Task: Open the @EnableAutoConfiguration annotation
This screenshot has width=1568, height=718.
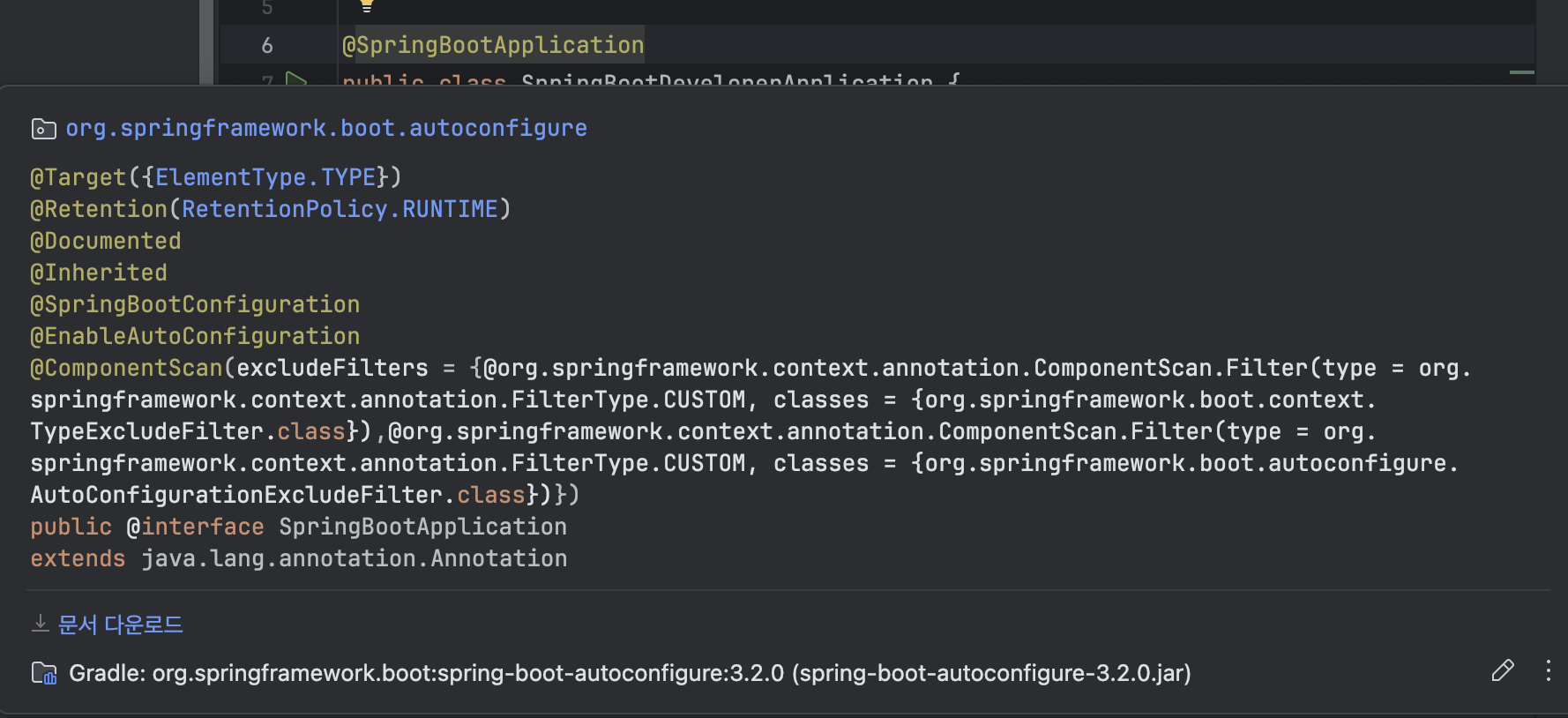Action: [195, 336]
